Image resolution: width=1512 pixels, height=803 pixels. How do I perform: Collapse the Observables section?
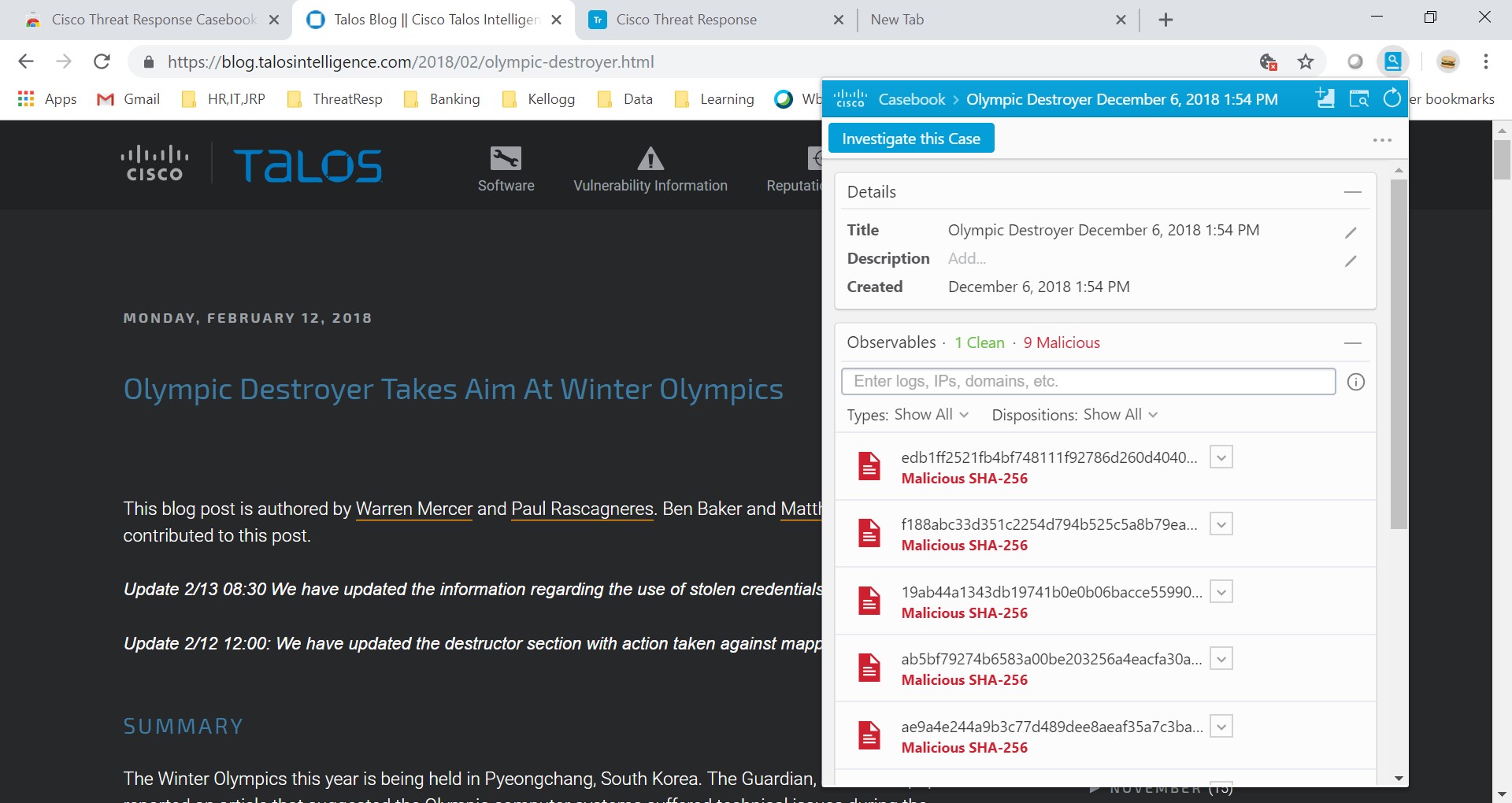[1352, 343]
